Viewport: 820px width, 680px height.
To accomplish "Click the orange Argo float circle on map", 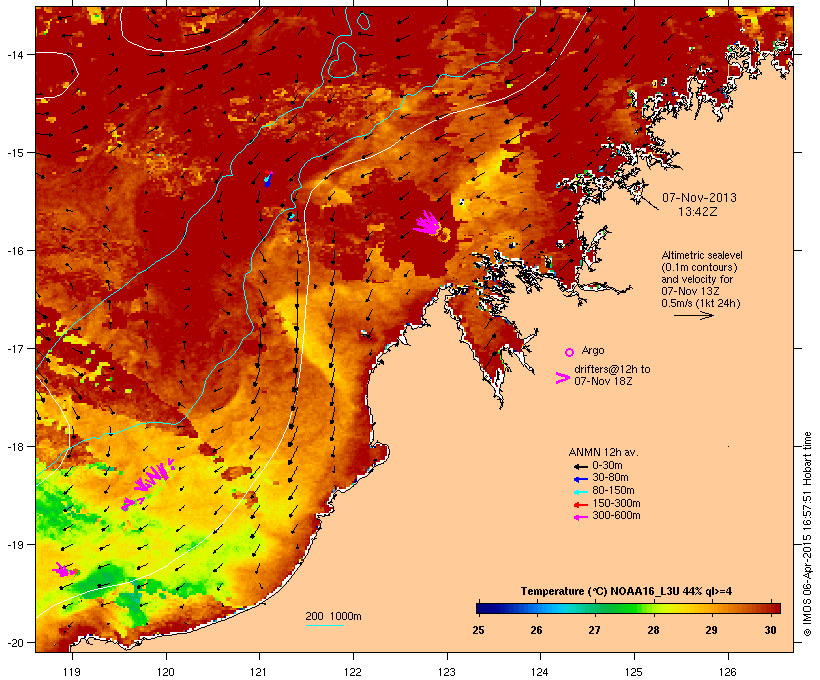I will tap(443, 235).
